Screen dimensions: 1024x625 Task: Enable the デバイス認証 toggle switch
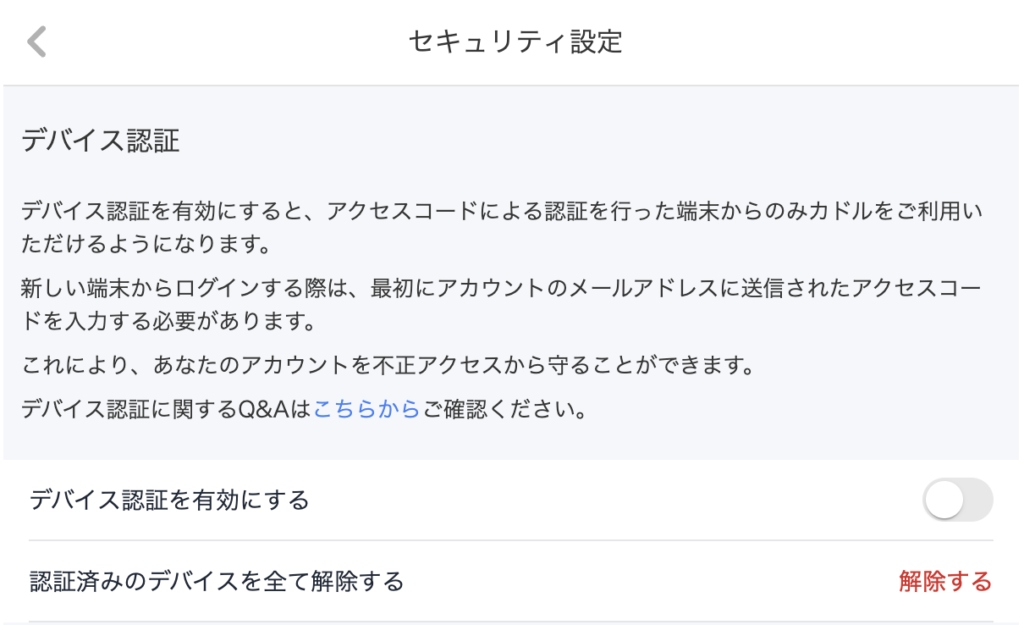(957, 501)
